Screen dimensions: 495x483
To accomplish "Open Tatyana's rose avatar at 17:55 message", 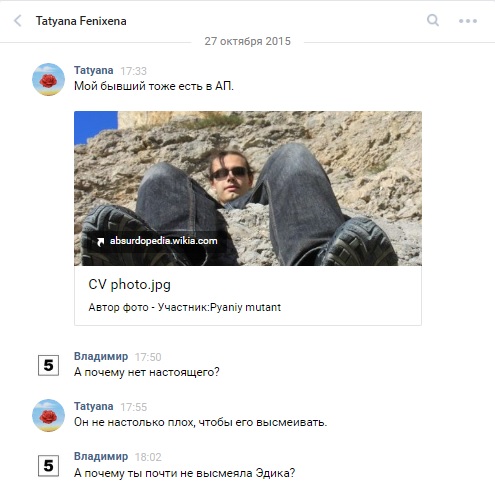I will (48, 415).
